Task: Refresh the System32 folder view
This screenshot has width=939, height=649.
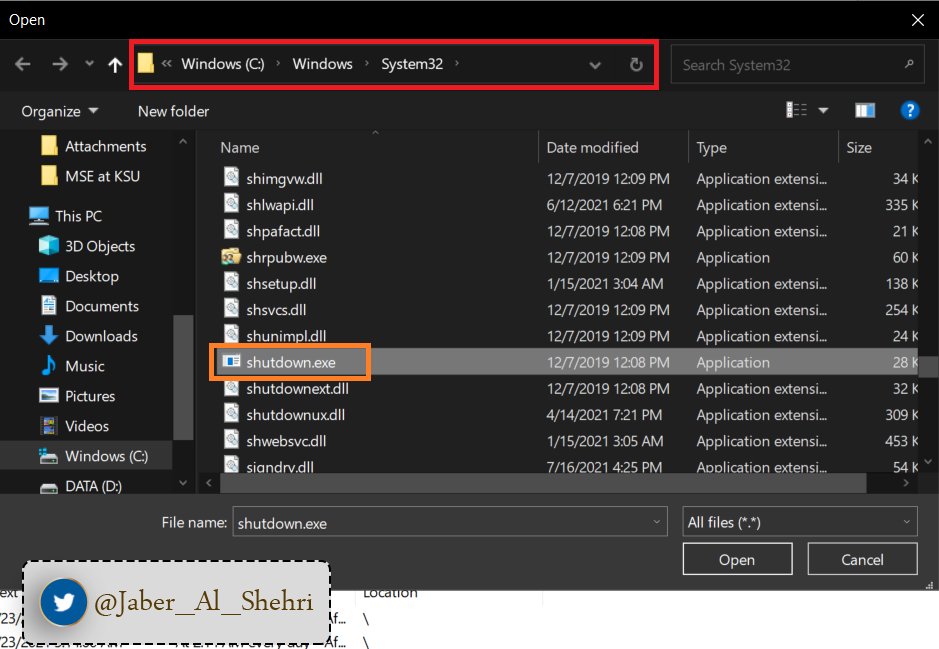Action: pyautogui.click(x=636, y=65)
